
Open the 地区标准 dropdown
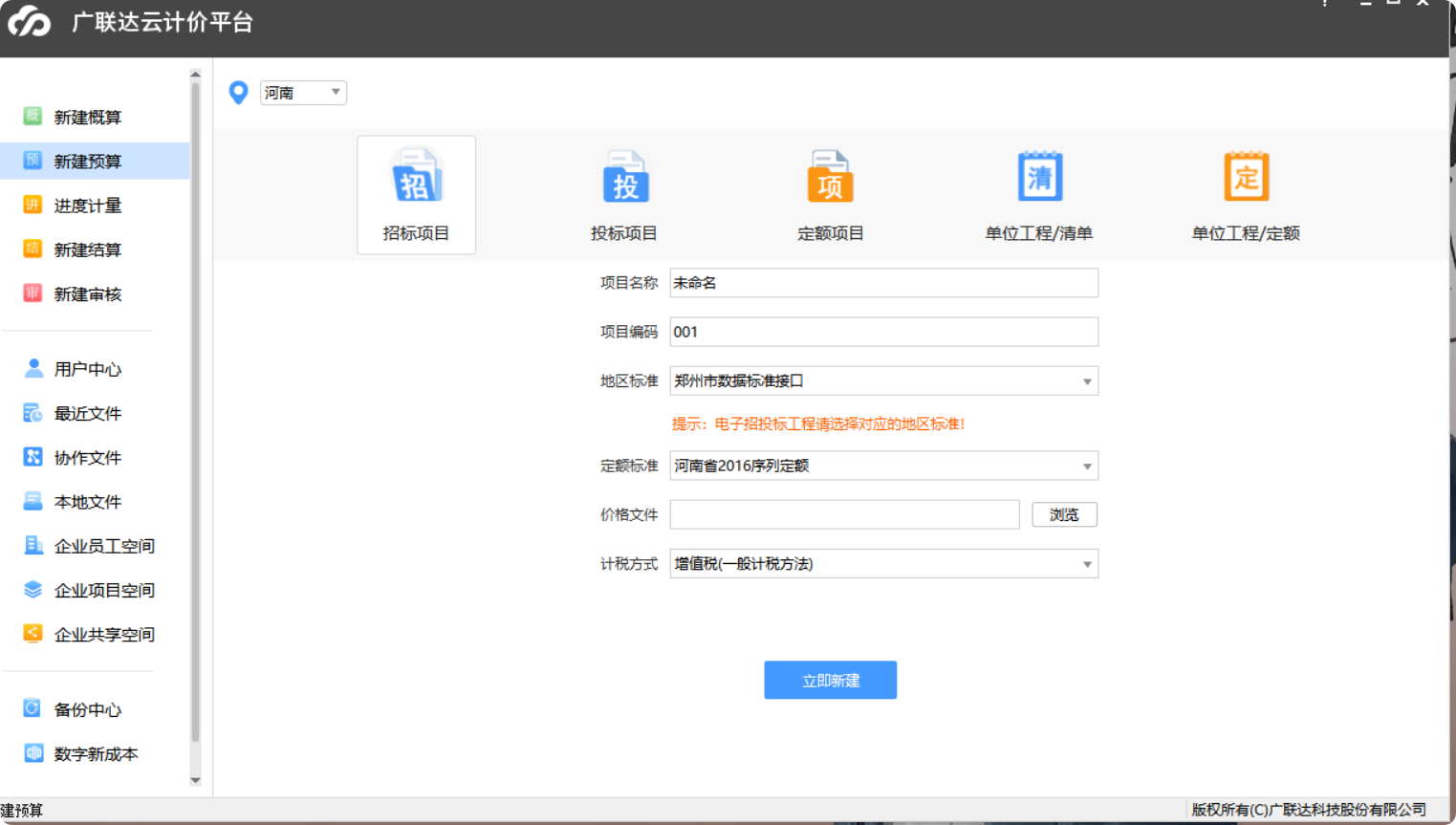tap(883, 380)
